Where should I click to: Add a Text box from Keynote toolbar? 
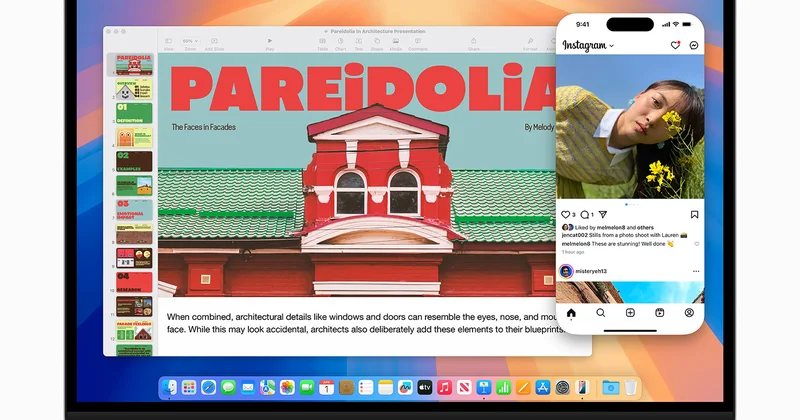(x=359, y=43)
